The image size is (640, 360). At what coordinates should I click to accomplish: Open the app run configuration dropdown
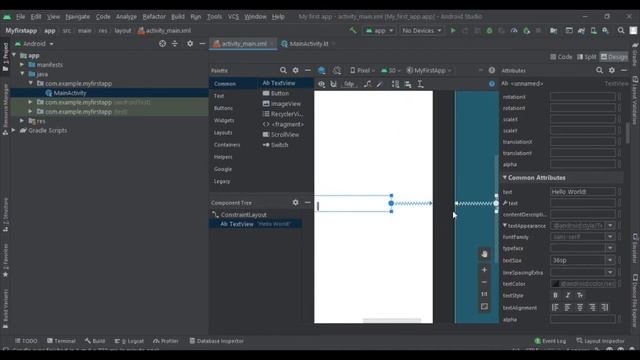pos(379,31)
